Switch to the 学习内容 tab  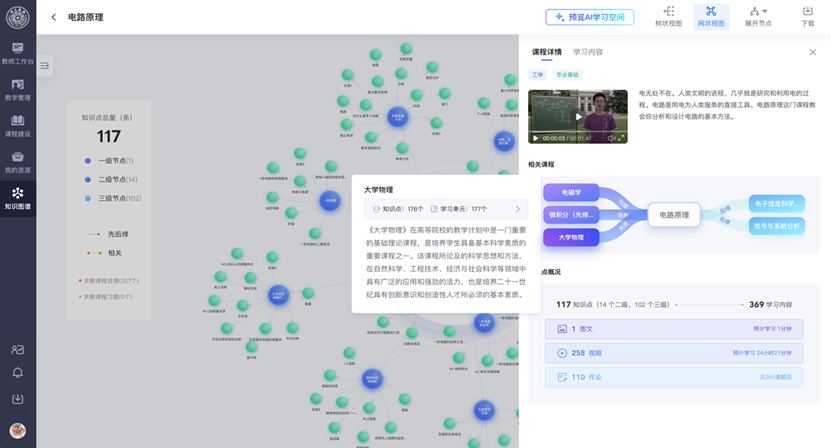point(588,52)
